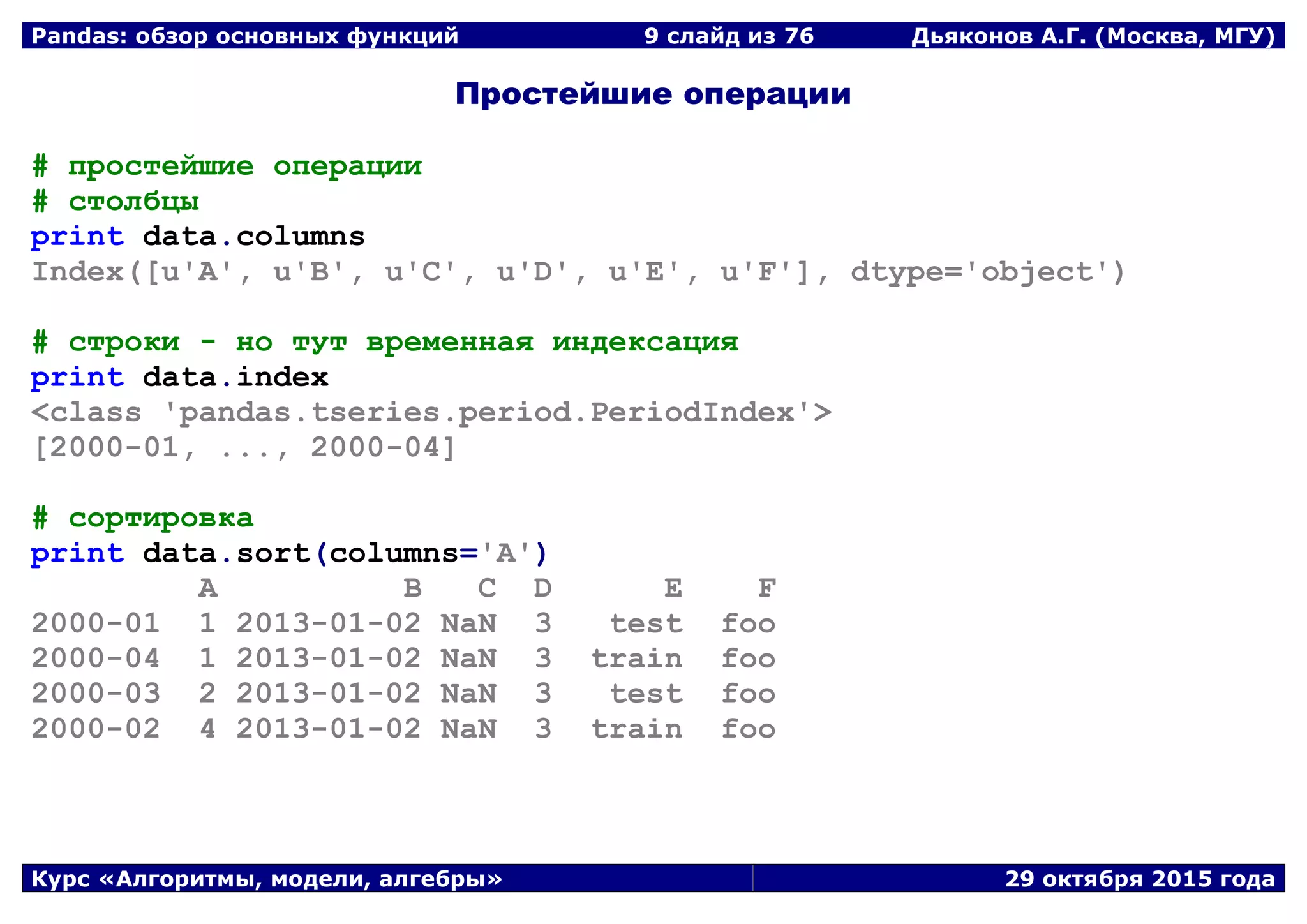Click the slide heading 'Простейшие операции'
The width and height of the screenshot is (1307, 924).
[653, 94]
